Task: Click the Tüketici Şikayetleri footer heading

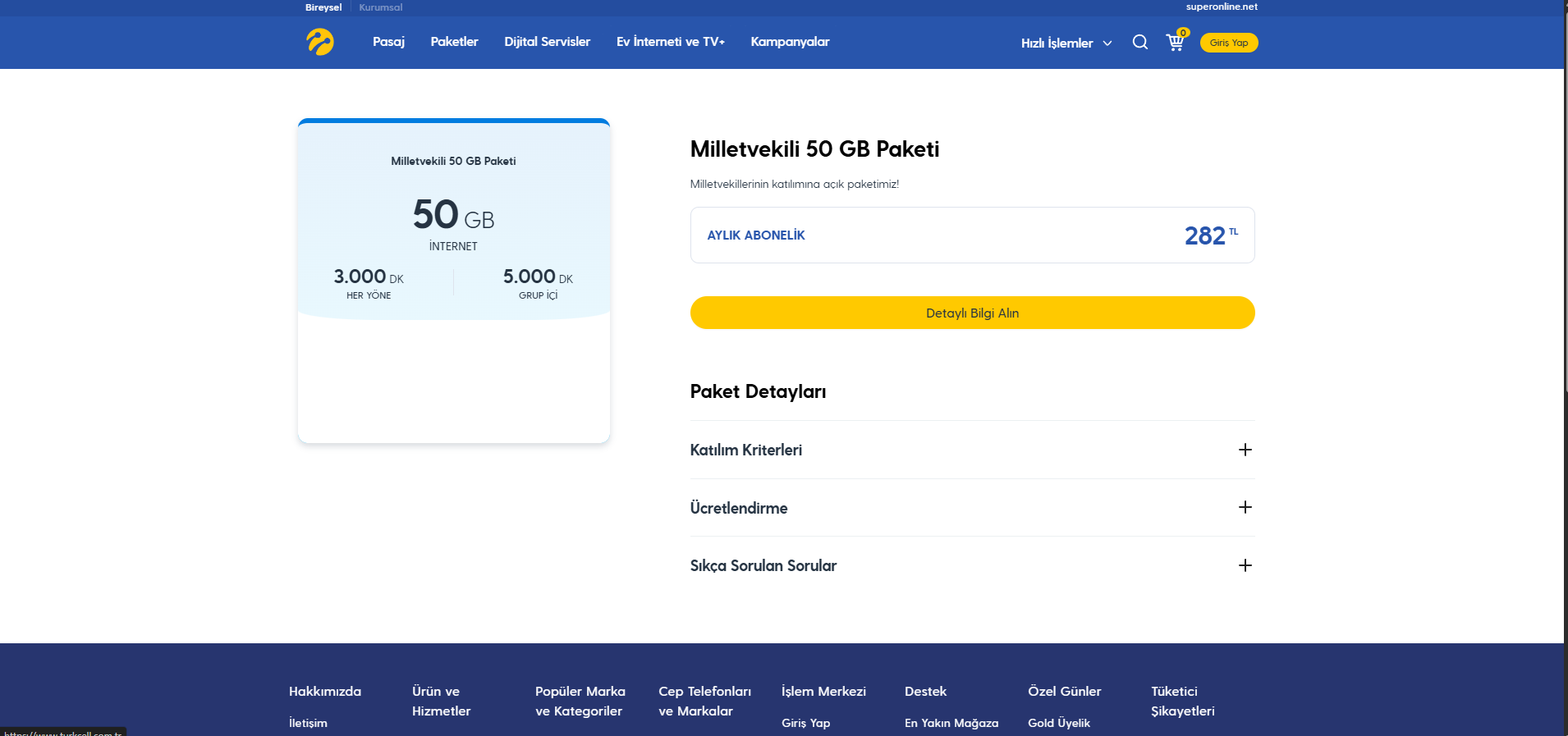Action: (x=1182, y=702)
